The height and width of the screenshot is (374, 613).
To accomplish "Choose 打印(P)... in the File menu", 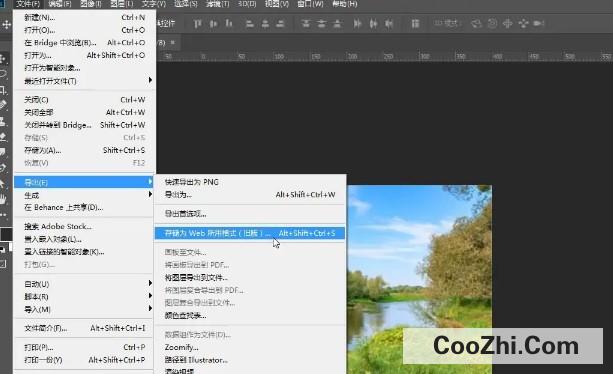I will pyautogui.click(x=84, y=347).
